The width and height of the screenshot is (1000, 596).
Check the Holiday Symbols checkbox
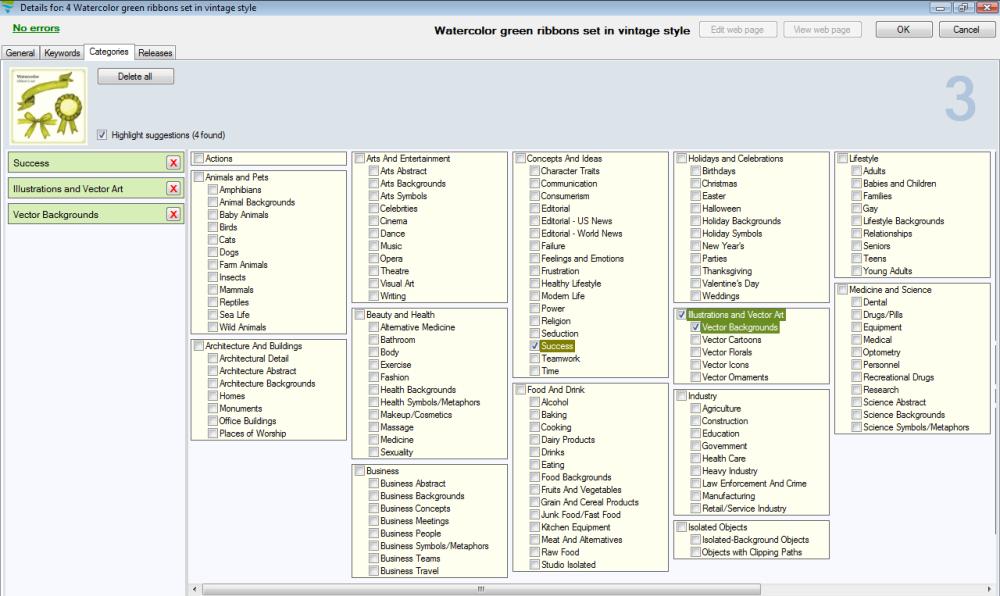696,233
